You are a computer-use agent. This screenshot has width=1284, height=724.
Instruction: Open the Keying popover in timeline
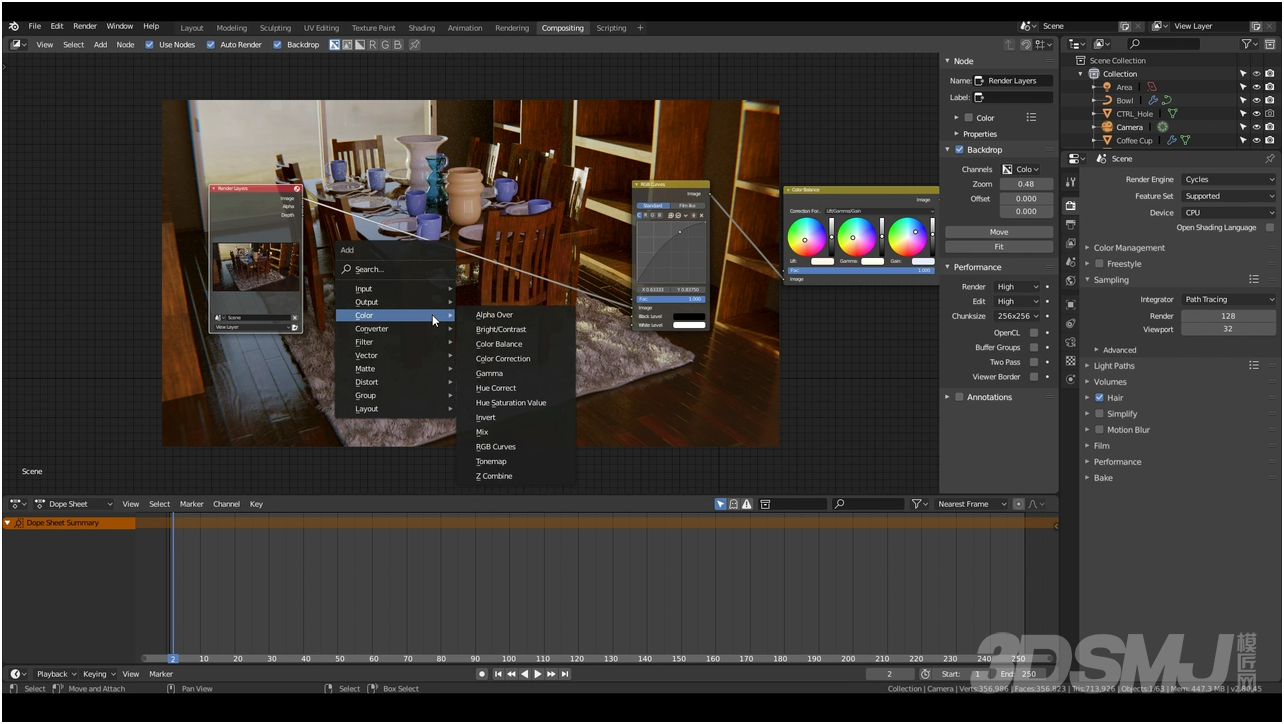coord(98,674)
